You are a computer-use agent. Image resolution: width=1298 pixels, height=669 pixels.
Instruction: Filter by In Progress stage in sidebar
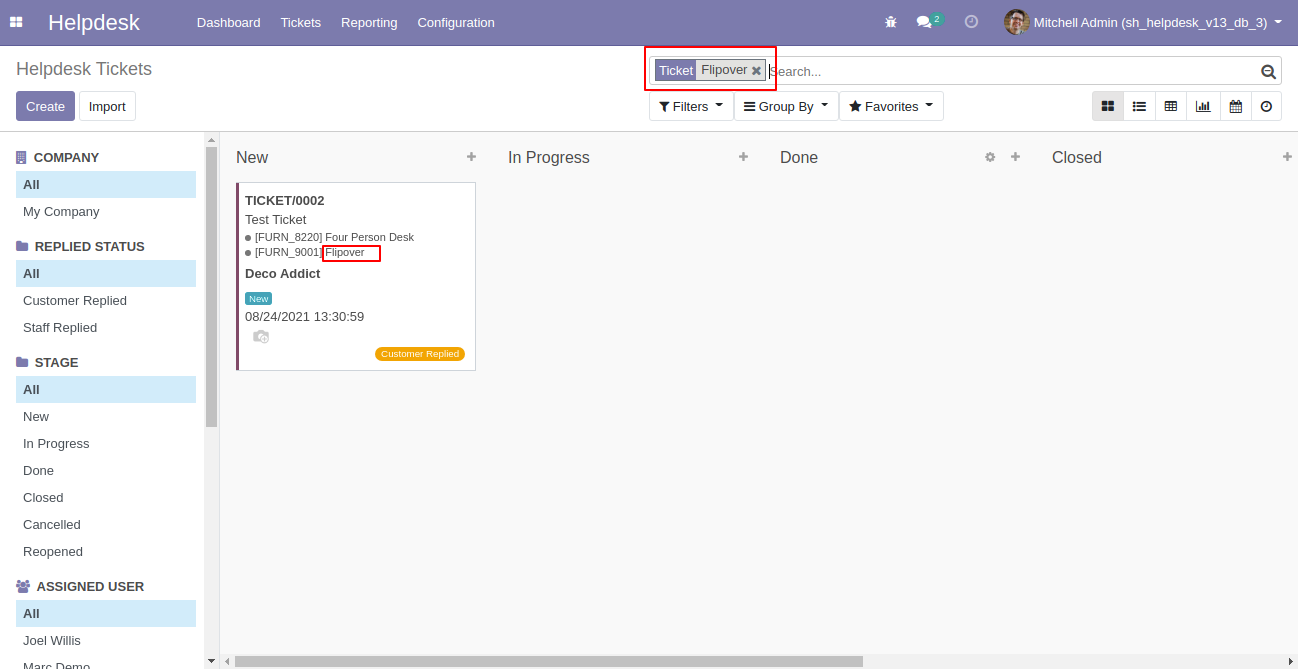(x=106, y=443)
